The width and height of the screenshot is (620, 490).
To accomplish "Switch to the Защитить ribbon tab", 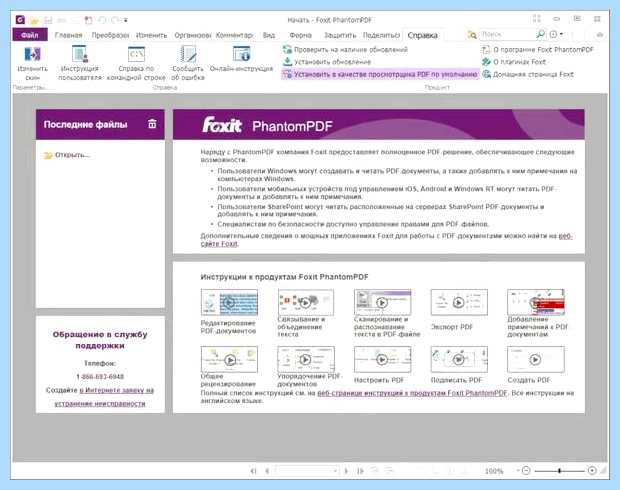I will click(340, 35).
